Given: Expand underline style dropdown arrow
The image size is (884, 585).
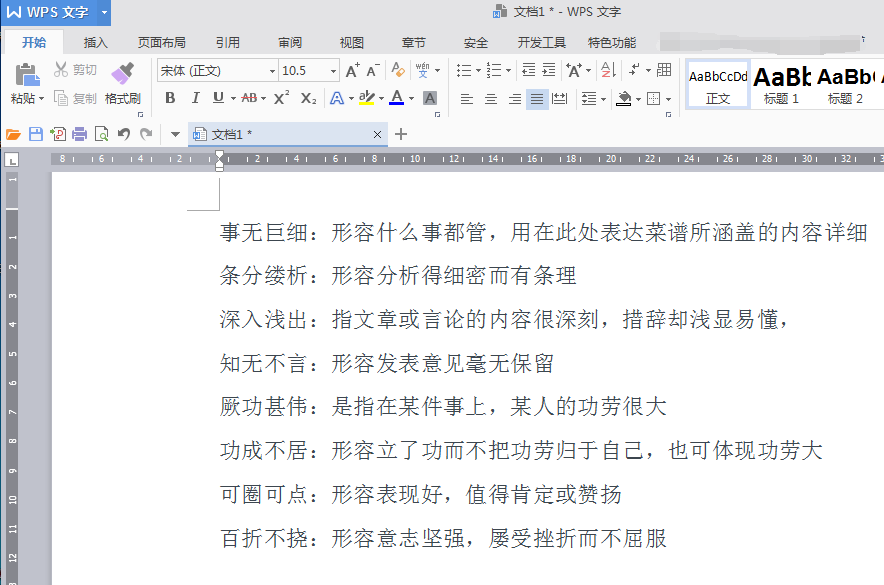Looking at the screenshot, I should (x=233, y=99).
